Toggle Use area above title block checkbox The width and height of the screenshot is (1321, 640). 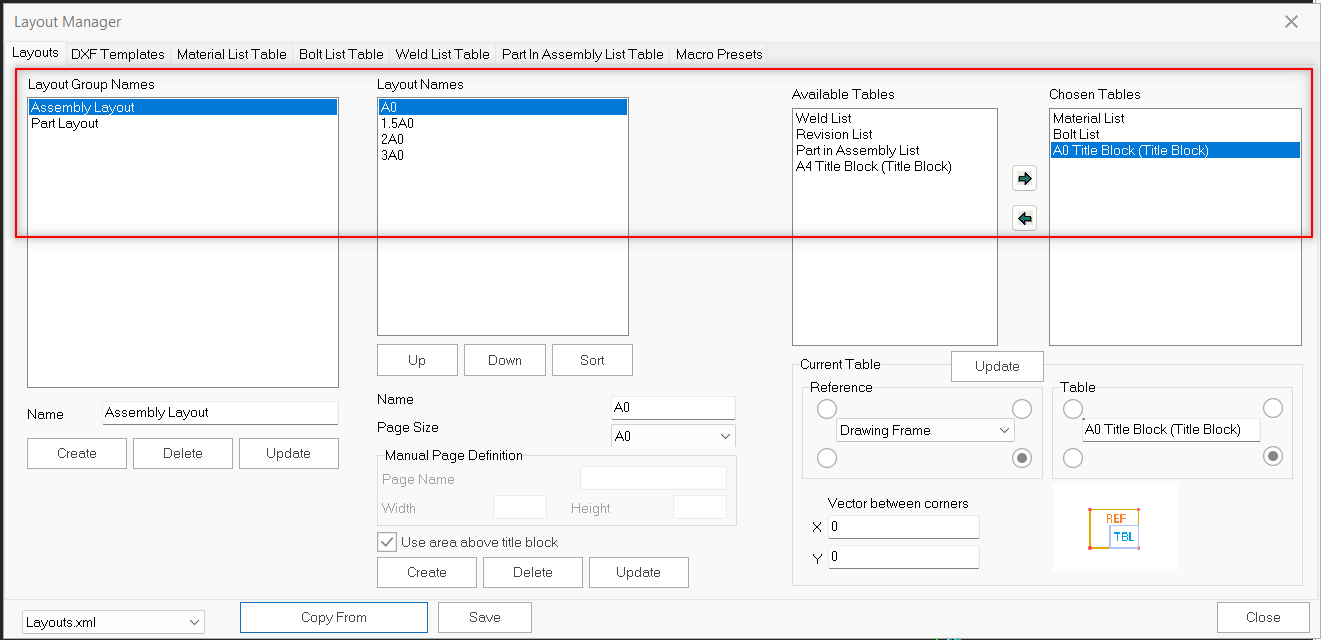pyautogui.click(x=387, y=542)
